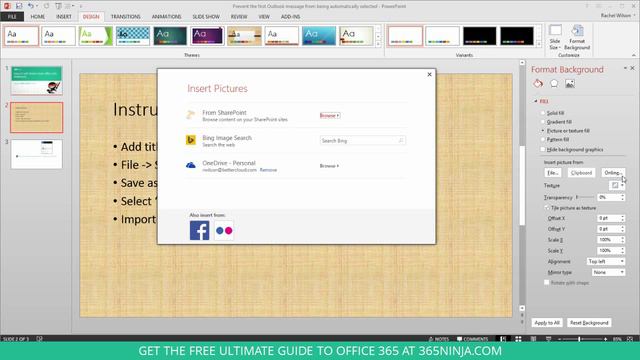Open the HOME ribbon tab
Image resolution: width=640 pixels, height=360 pixels.
click(x=38, y=17)
